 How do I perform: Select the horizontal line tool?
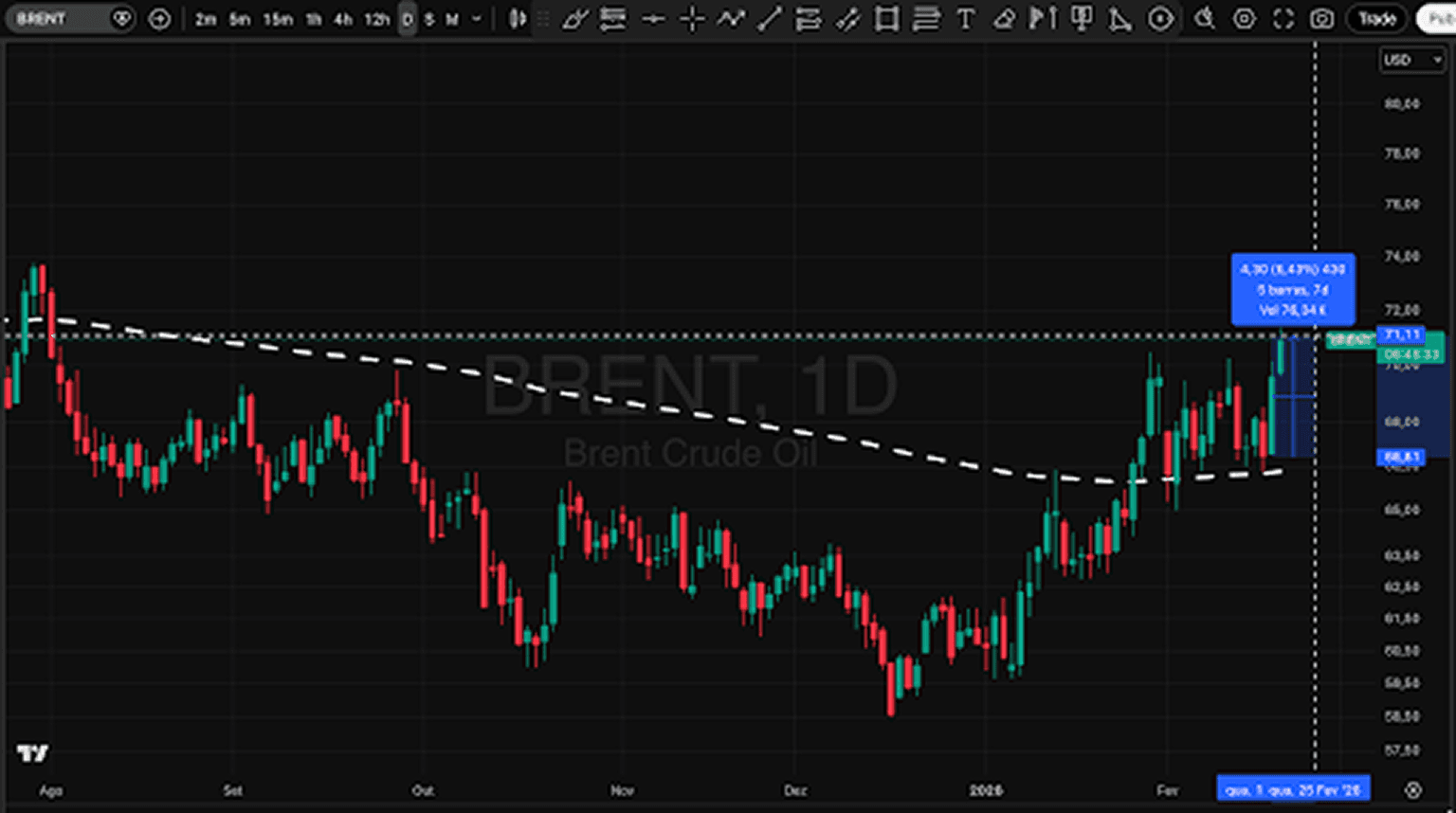653,19
